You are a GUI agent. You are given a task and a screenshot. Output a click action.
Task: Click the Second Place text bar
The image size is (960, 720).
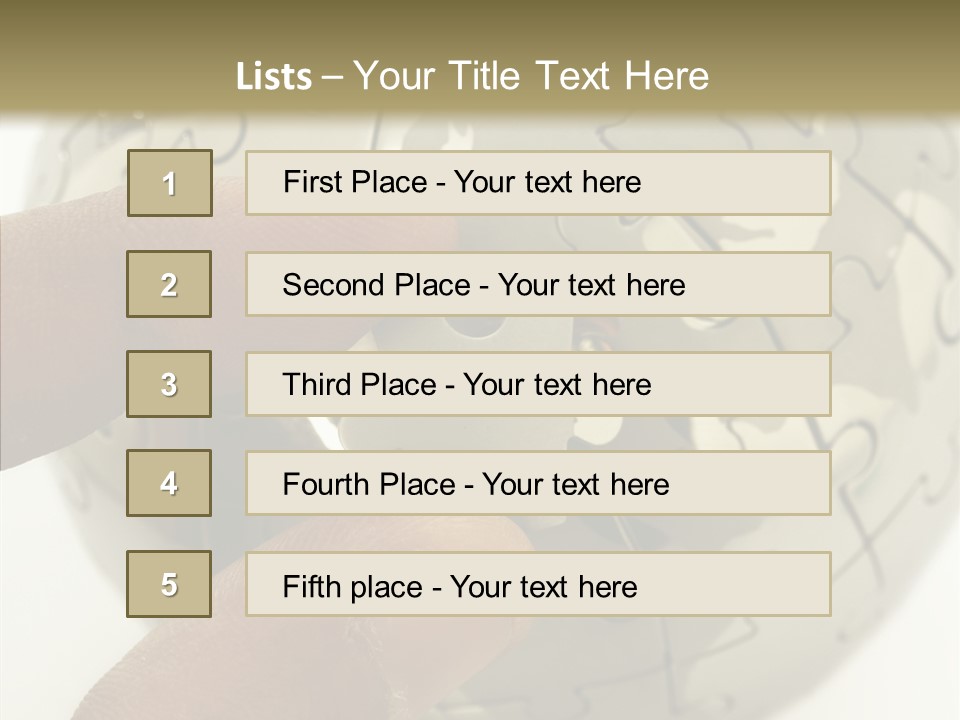pyautogui.click(x=538, y=284)
